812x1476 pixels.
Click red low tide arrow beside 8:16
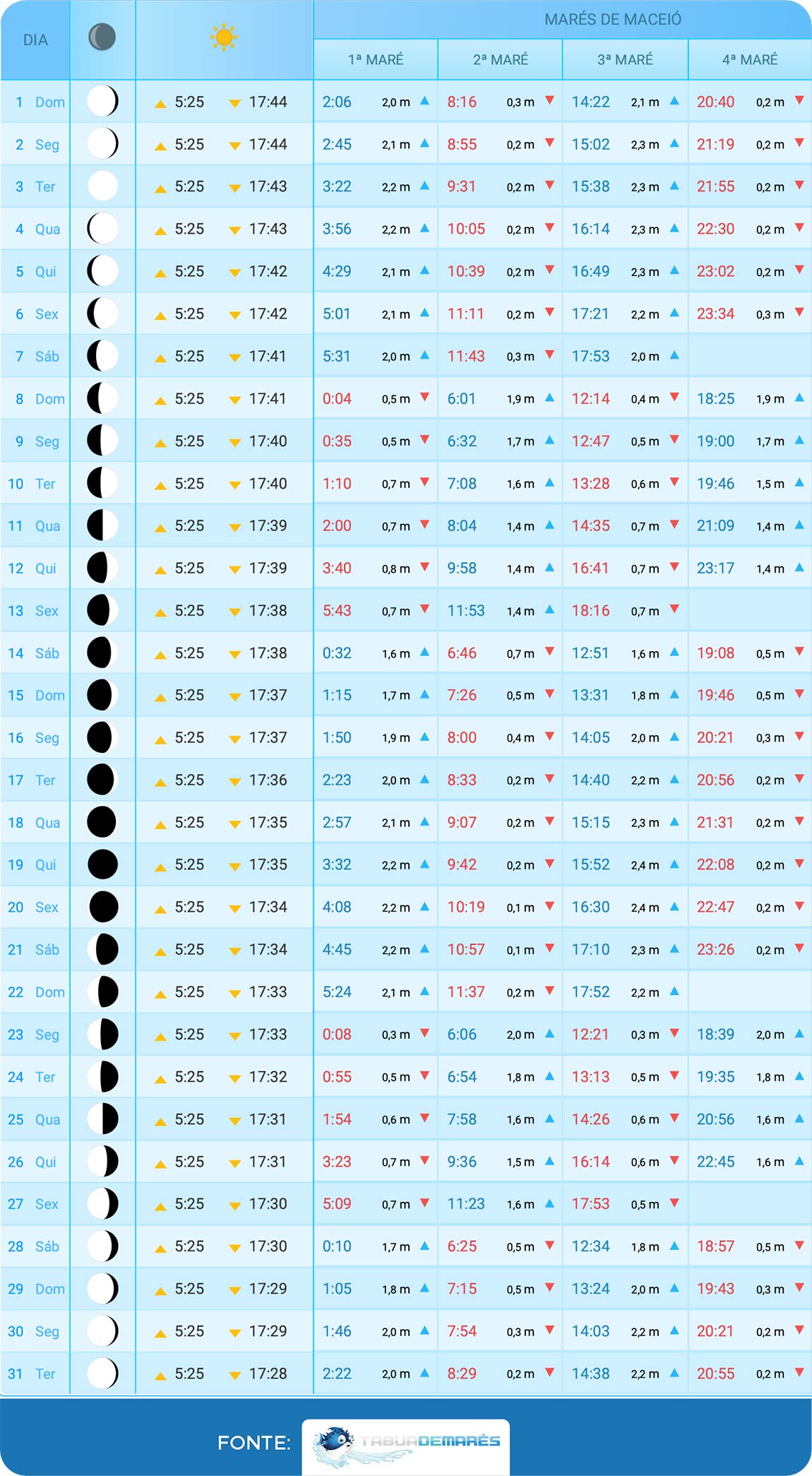549,101
